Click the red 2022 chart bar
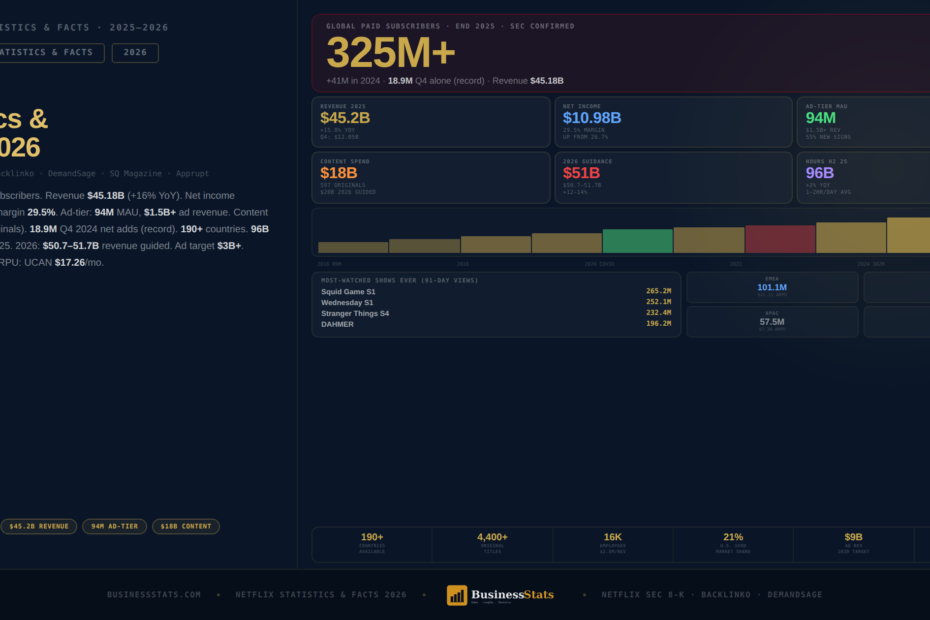 point(780,239)
